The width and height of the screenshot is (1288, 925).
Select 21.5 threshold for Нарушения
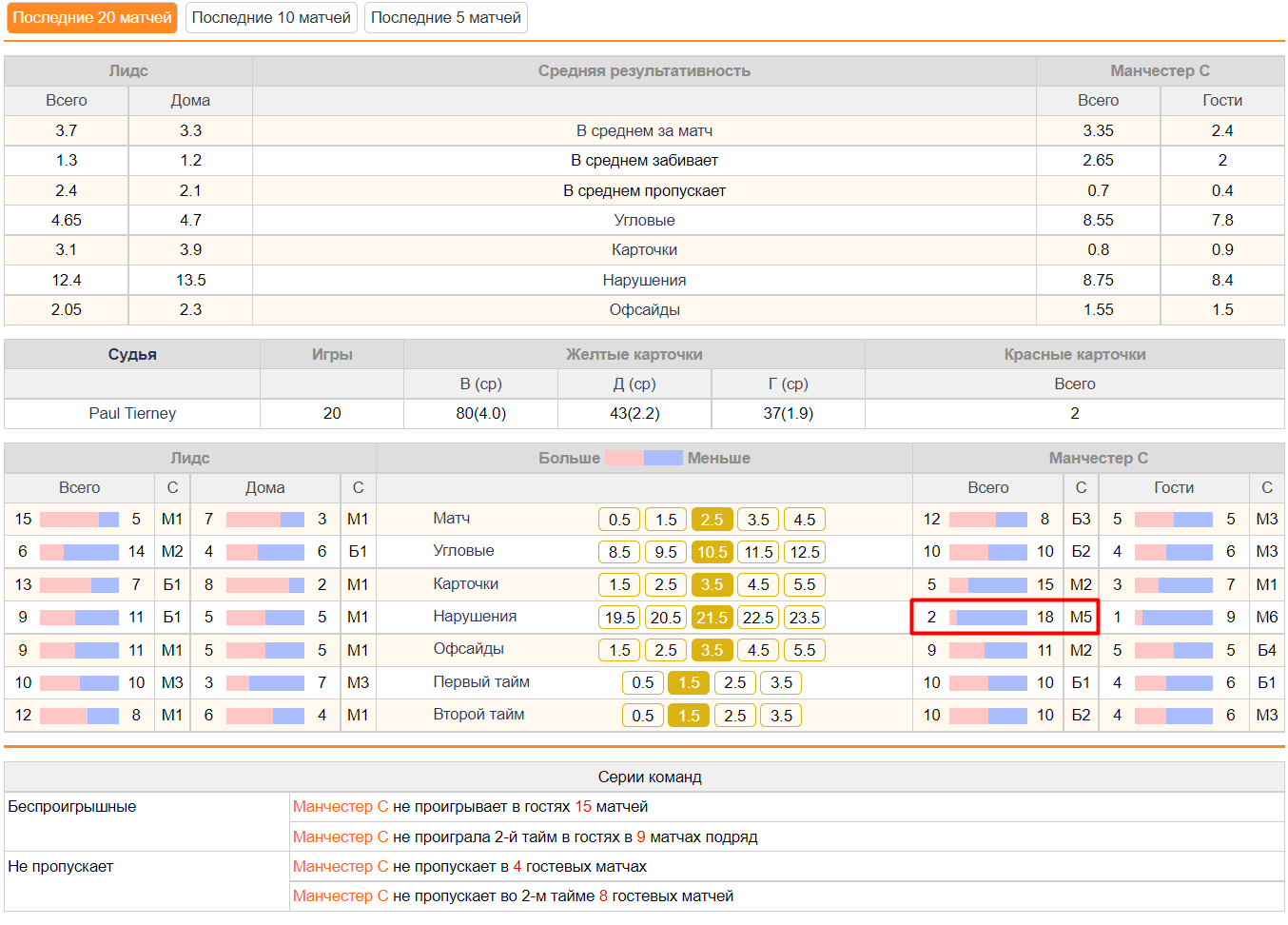coord(712,618)
